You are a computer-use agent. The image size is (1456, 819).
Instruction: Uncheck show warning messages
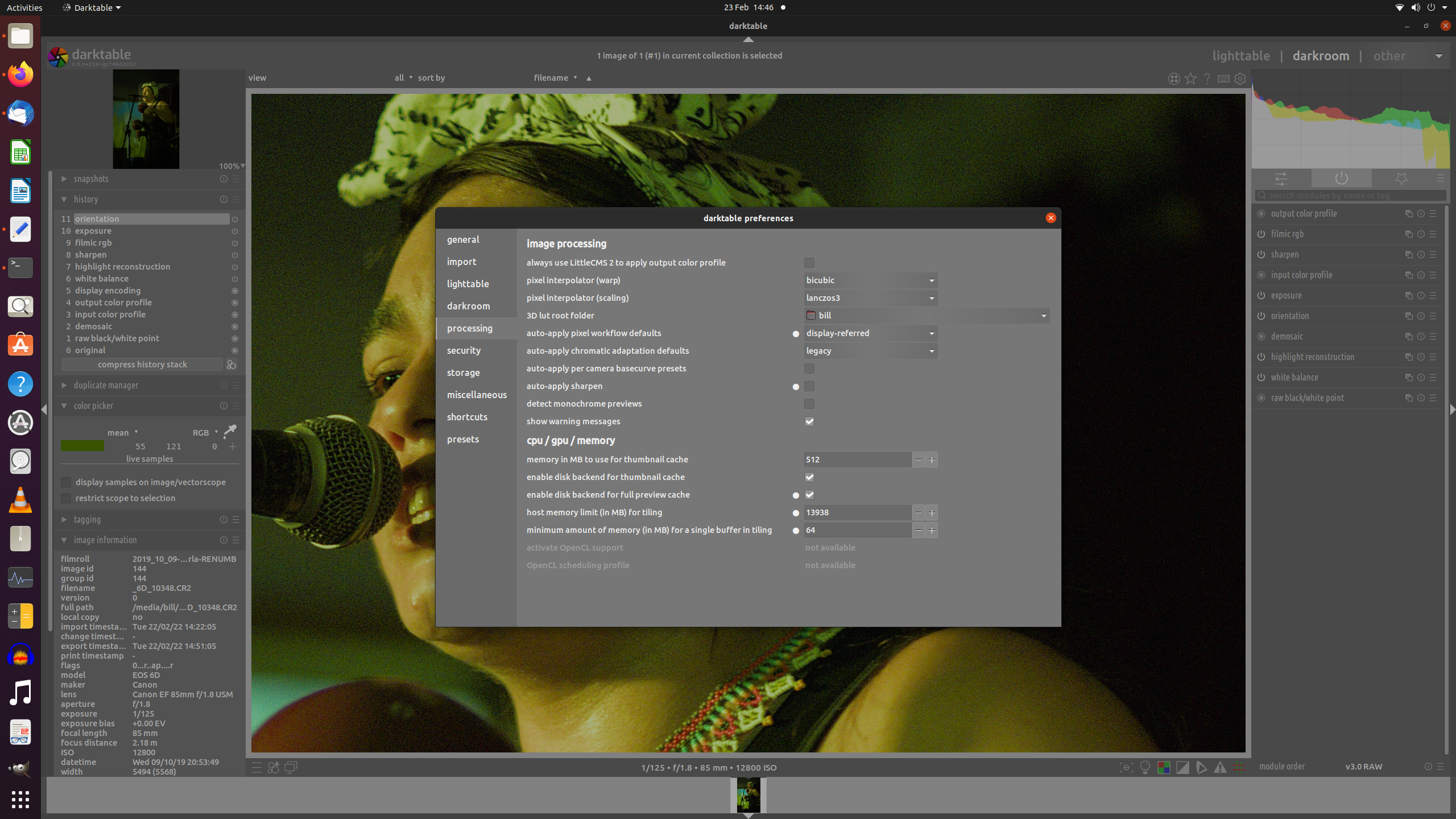pyautogui.click(x=809, y=421)
